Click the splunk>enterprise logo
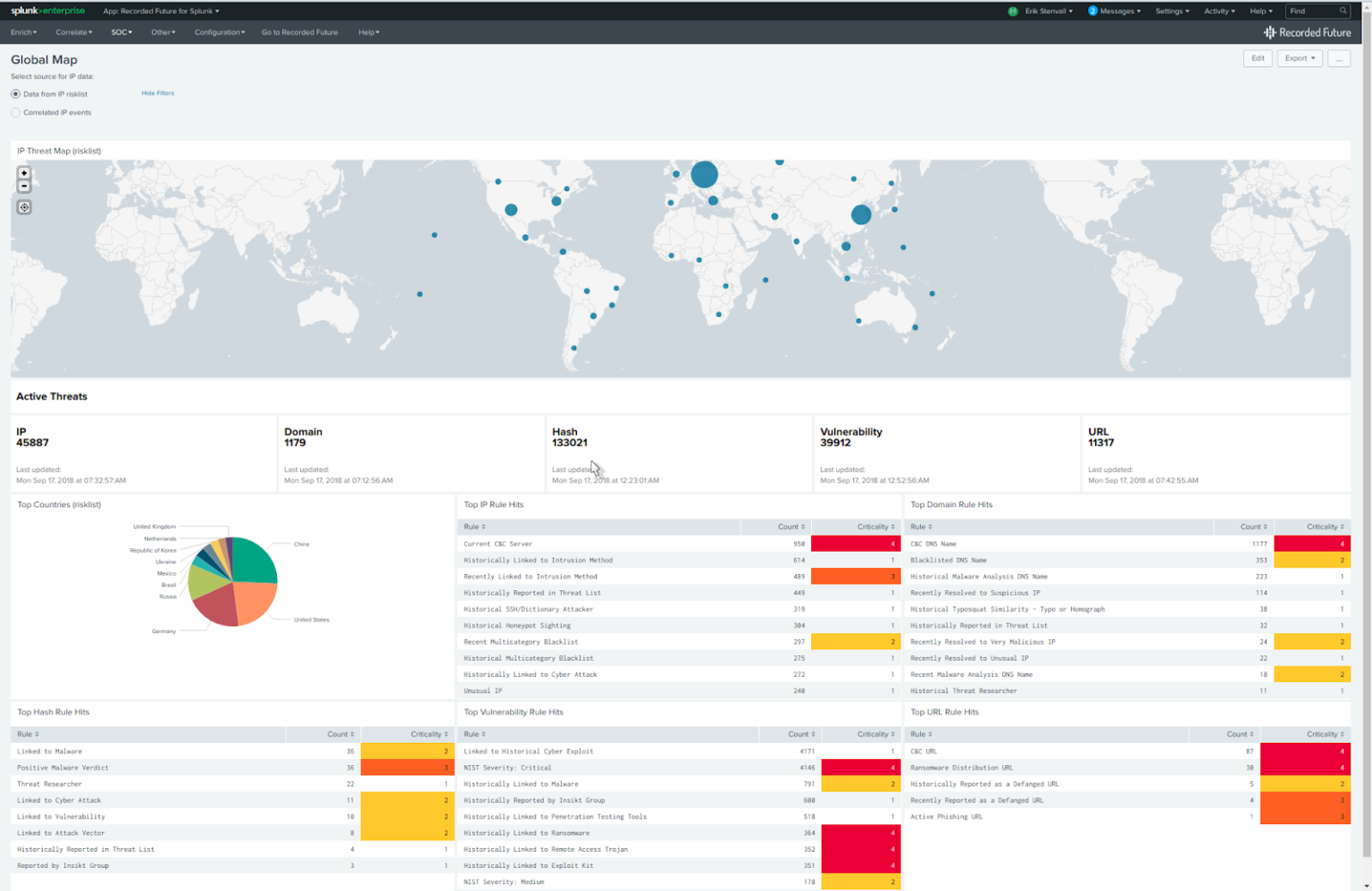Viewport: 1372px width, 891px height. pyautogui.click(x=46, y=11)
